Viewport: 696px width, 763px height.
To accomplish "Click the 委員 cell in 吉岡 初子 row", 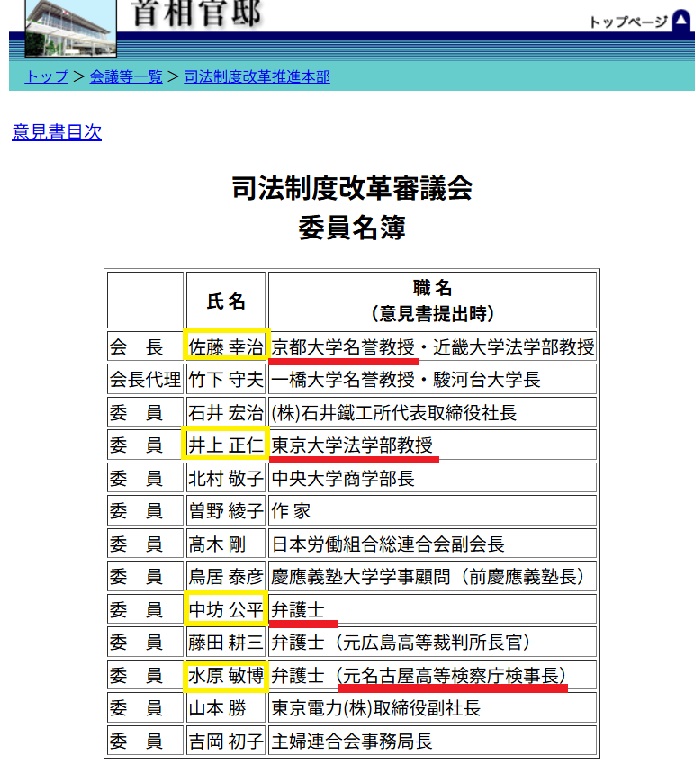I will tap(146, 741).
